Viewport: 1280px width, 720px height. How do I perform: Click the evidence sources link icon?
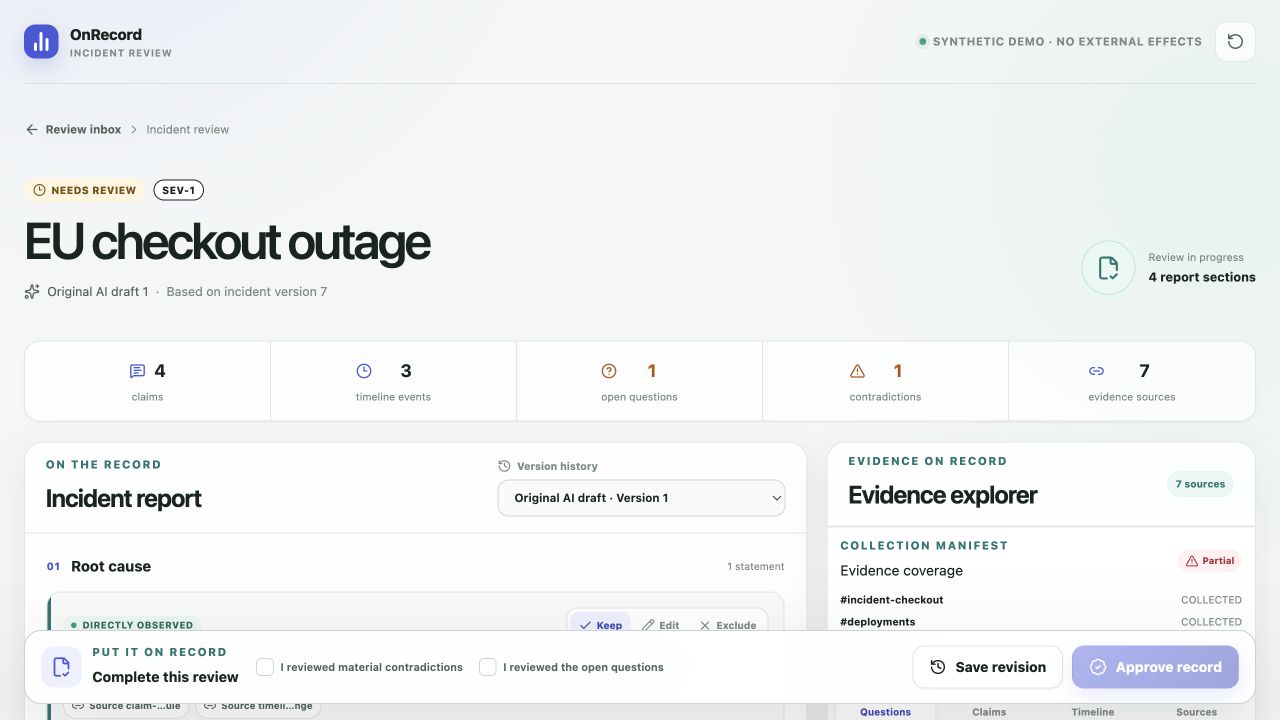tap(1096, 371)
